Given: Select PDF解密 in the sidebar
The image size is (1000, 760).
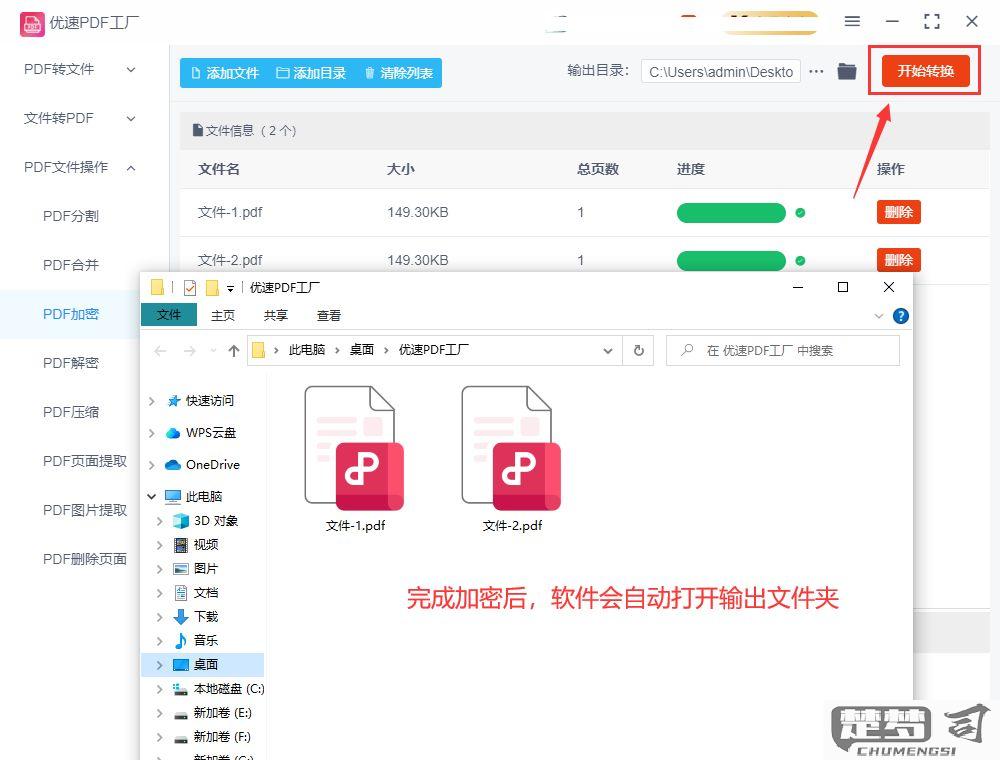Looking at the screenshot, I should [71, 363].
